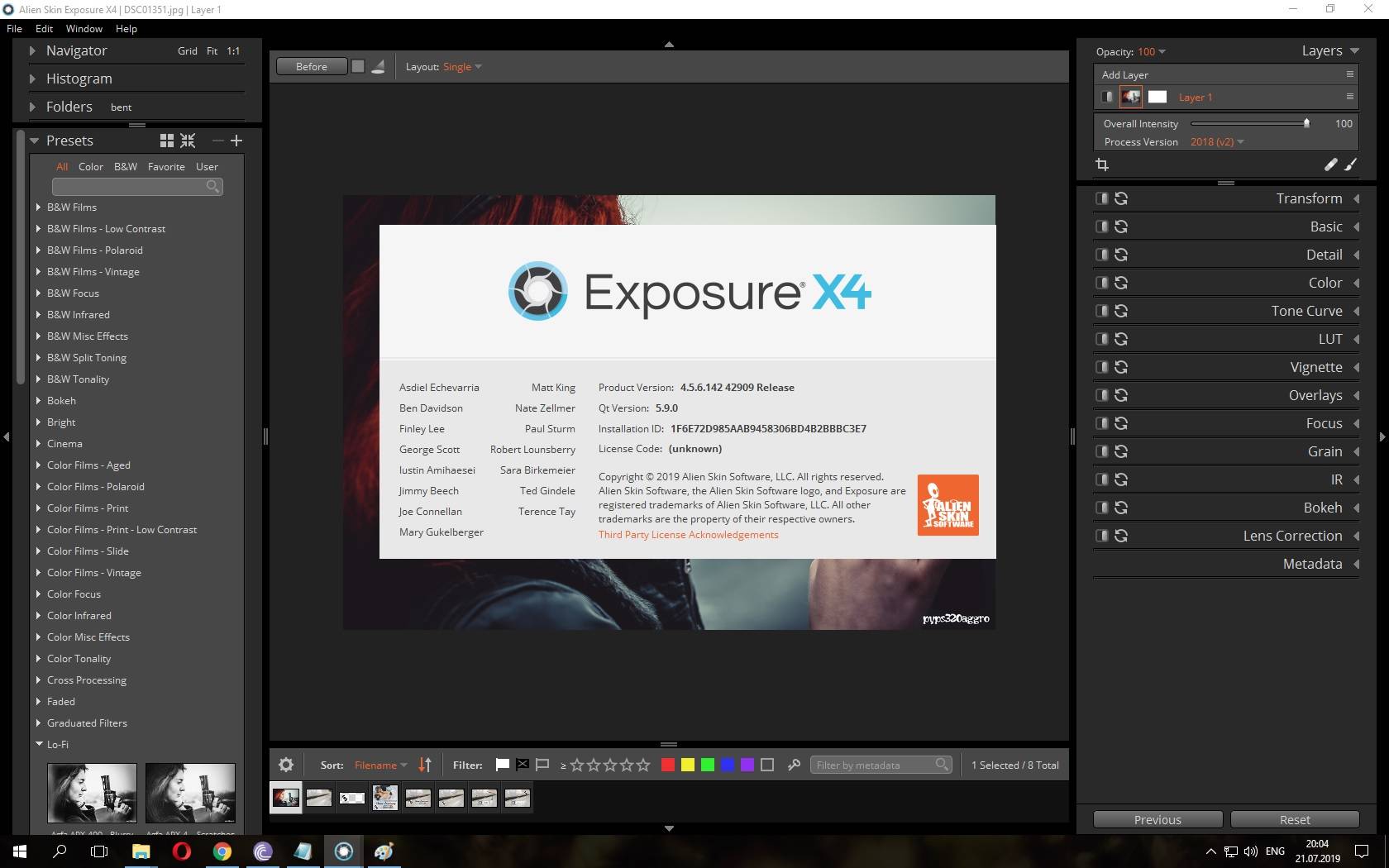Select the brush tool
This screenshot has width=1389, height=868.
(x=1350, y=165)
